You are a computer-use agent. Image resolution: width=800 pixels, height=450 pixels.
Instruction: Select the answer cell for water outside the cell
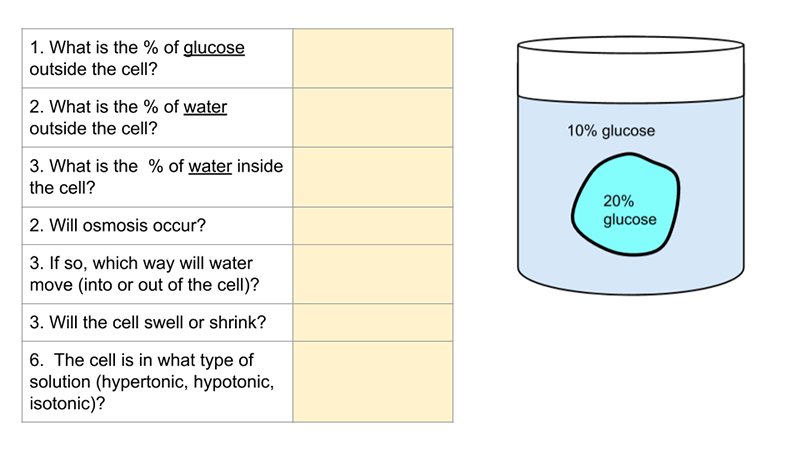tap(372, 117)
